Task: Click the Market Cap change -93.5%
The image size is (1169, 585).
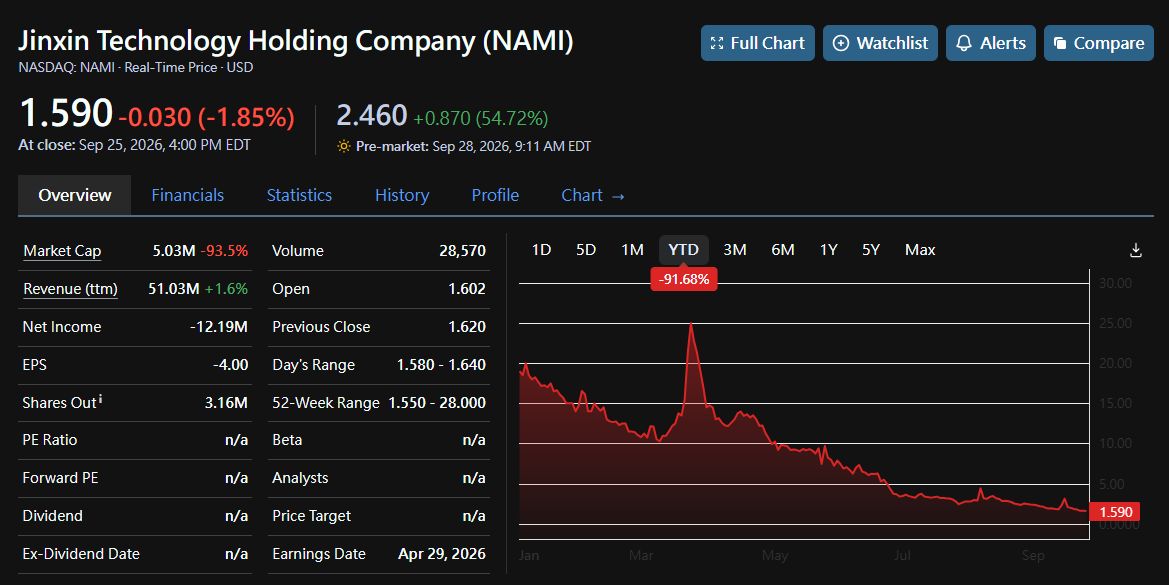Action: coord(224,250)
